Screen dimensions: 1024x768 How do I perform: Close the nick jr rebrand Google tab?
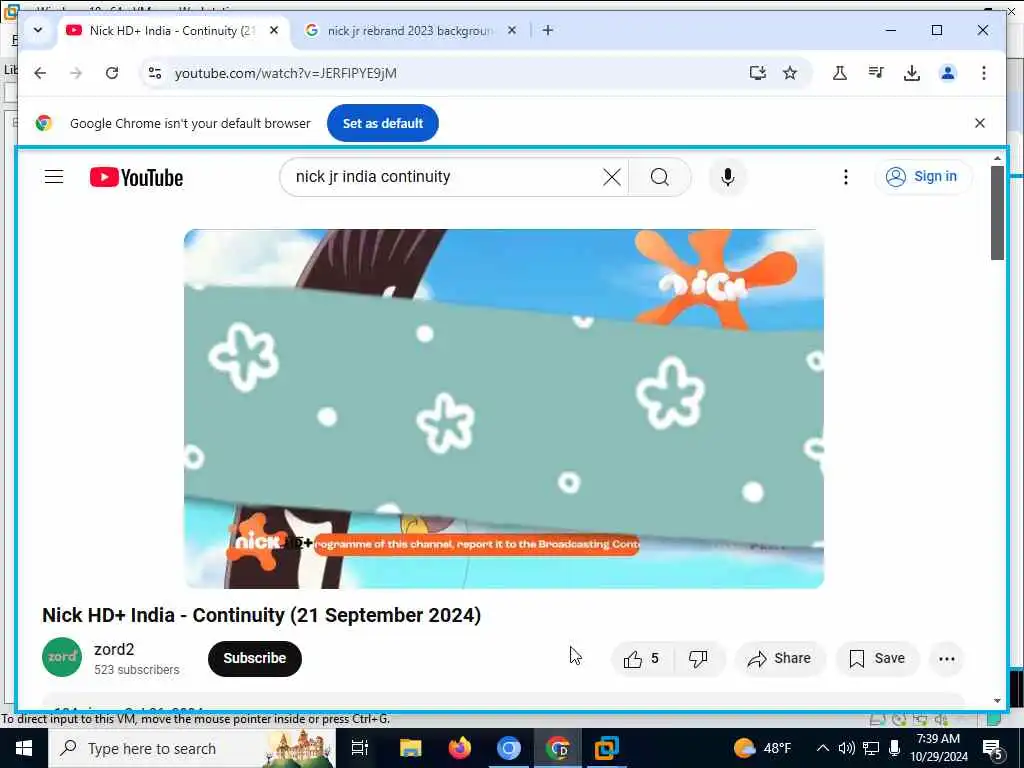coord(512,30)
